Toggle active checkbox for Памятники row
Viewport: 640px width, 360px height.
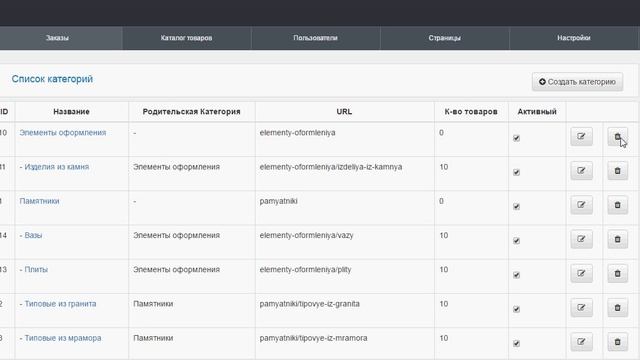[516, 207]
